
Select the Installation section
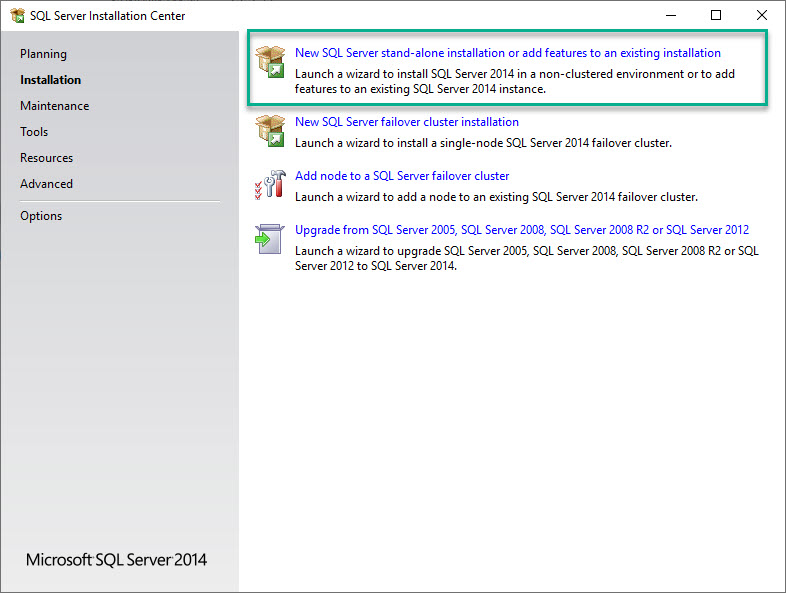(51, 80)
